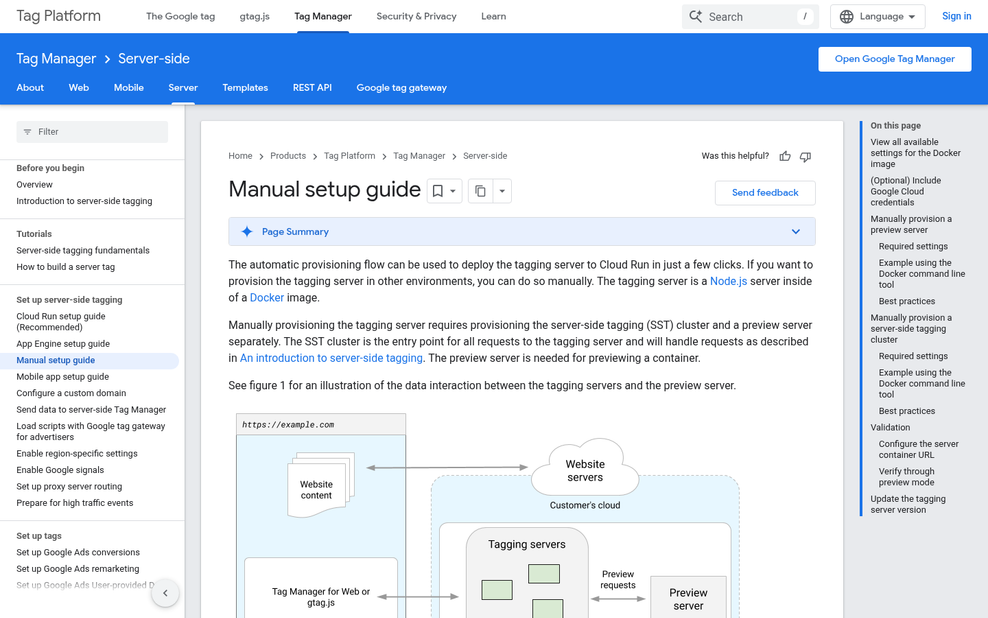Open Configure a custom domain
Image resolution: width=988 pixels, height=618 pixels.
click(x=71, y=393)
